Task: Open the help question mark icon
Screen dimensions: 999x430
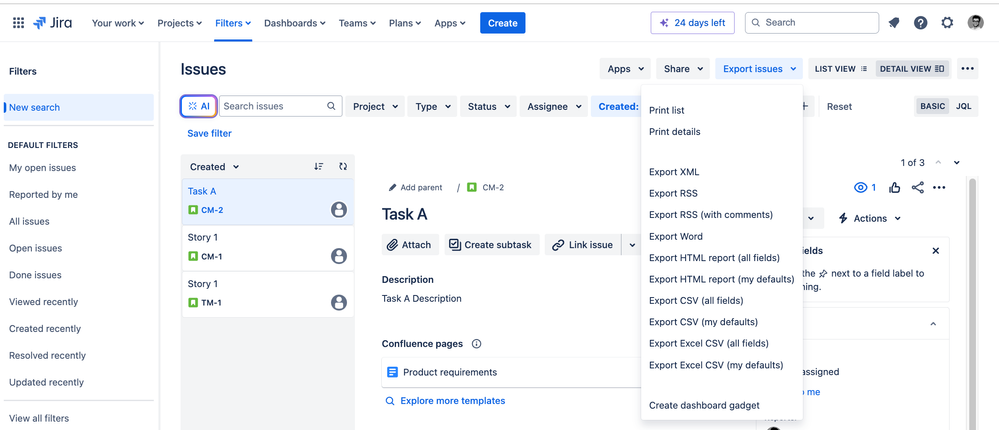Action: 921,23
